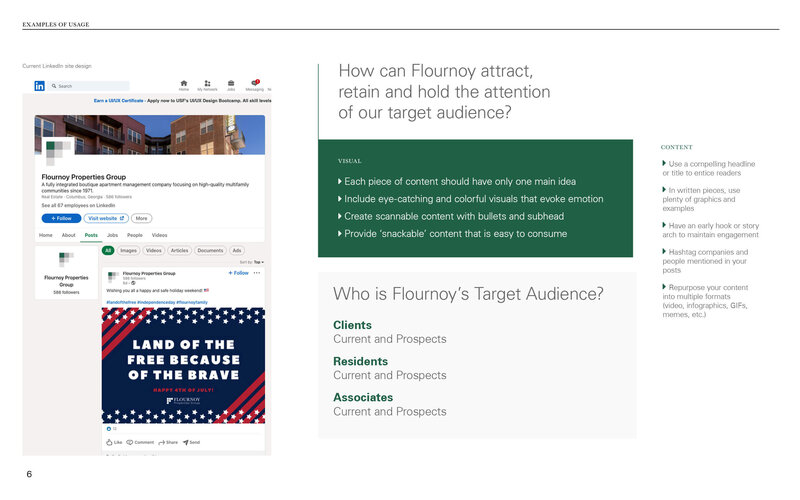Toggle the Documents filter chip

pos(210,250)
